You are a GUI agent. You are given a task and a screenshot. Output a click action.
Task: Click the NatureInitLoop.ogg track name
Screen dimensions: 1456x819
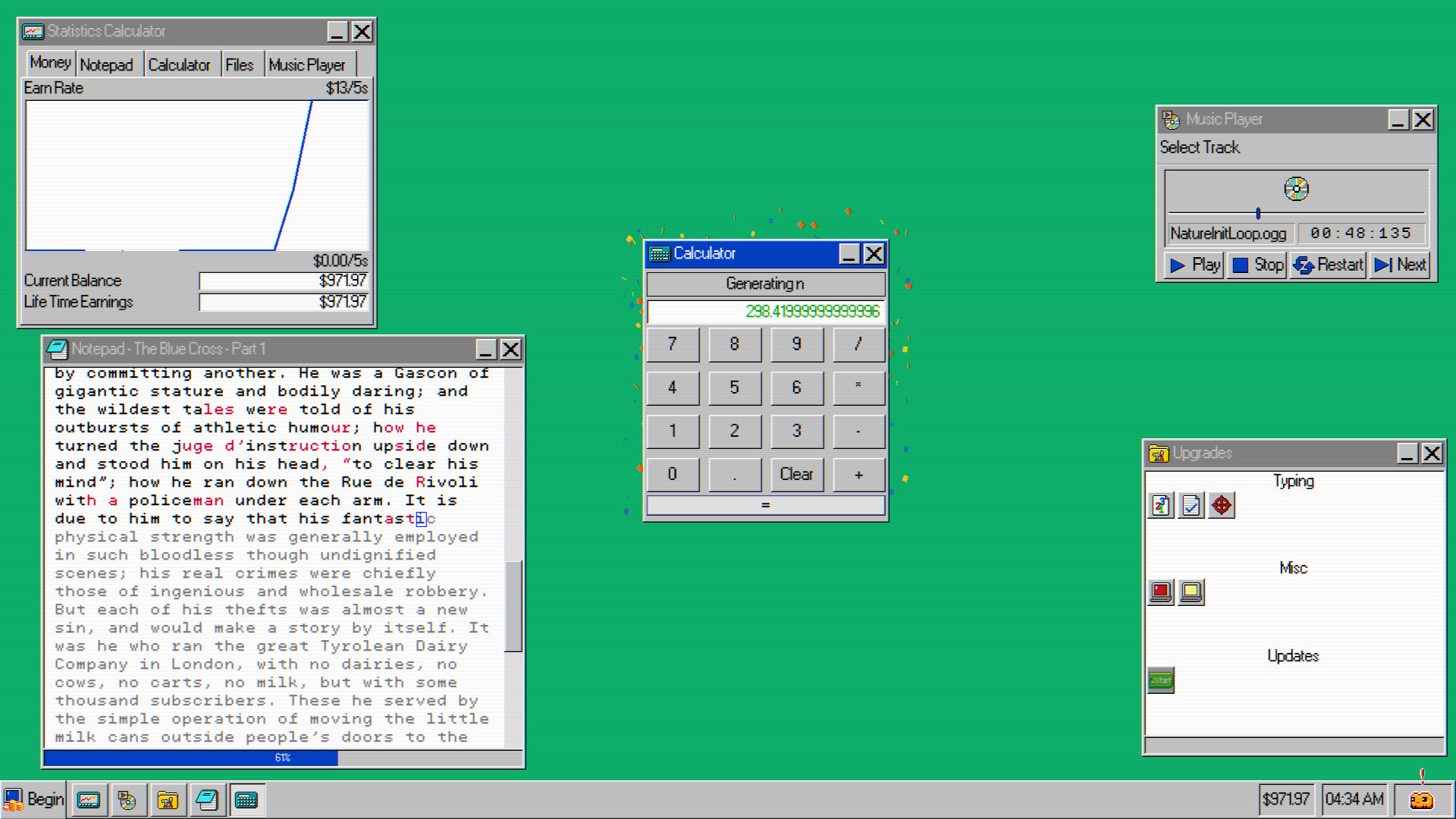(1228, 234)
